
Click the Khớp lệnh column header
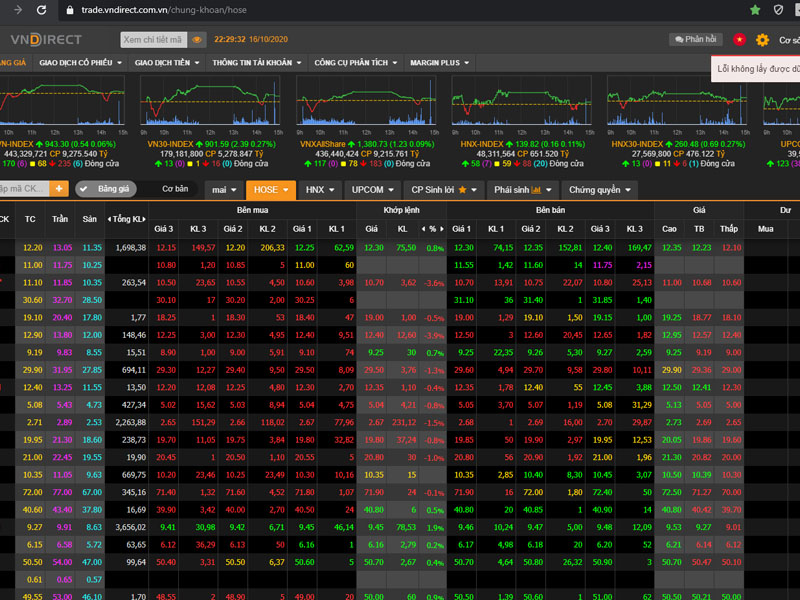pyautogui.click(x=402, y=210)
